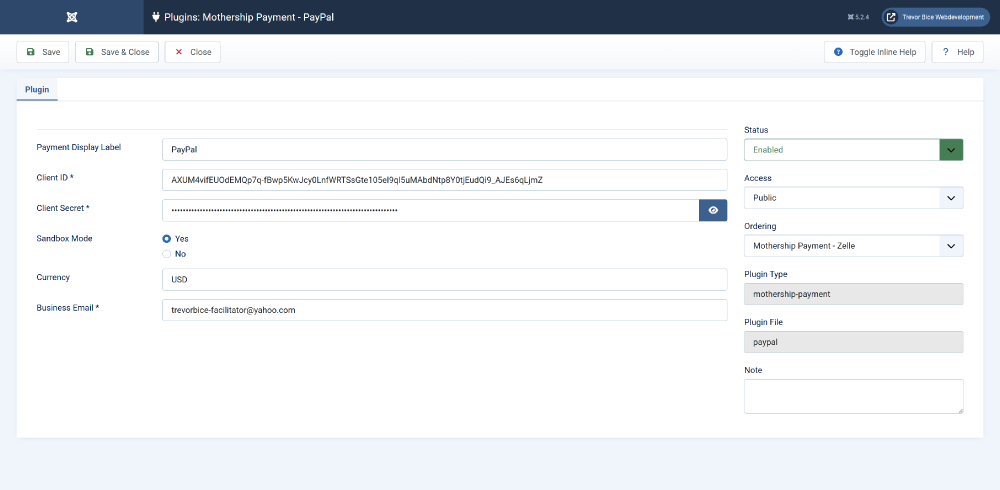Screen dimensions: 1000x490
Task: Click the page title Plugins: Mothership Payment - PayPal
Action: tap(249, 17)
